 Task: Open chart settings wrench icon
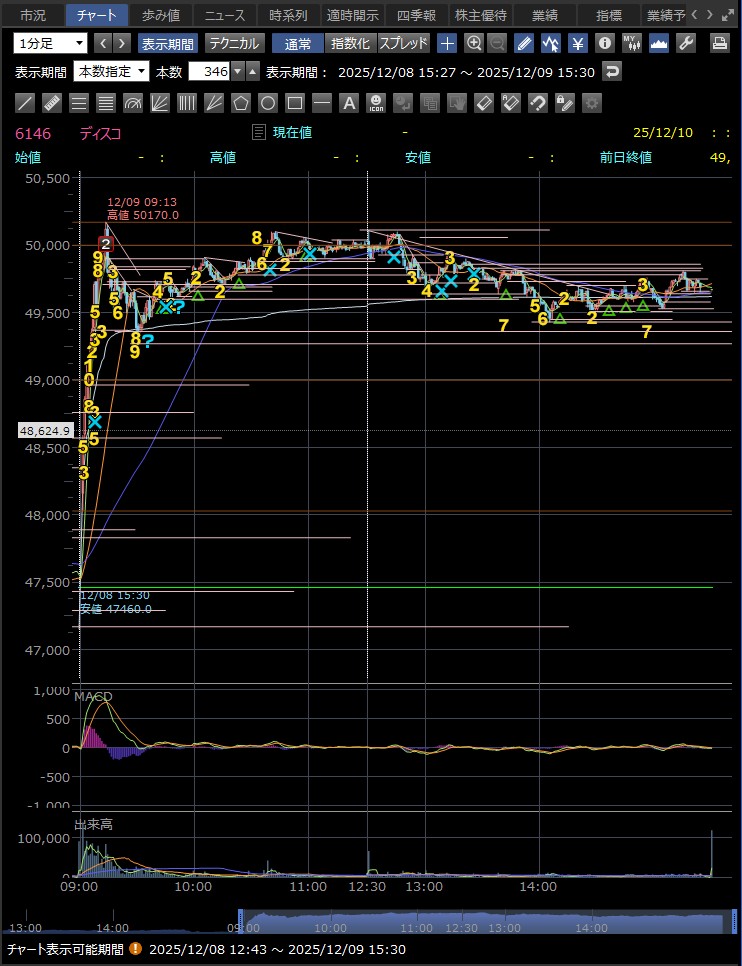686,43
